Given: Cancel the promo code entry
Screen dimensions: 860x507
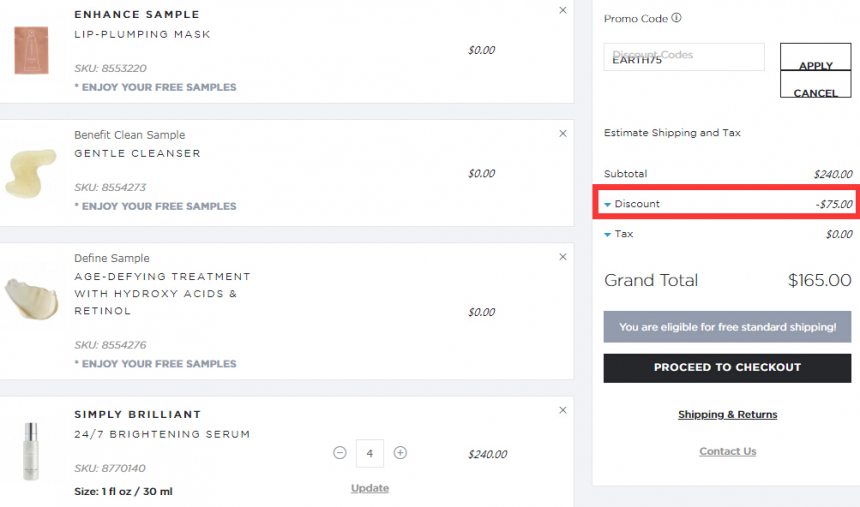Looking at the screenshot, I should tap(816, 84).
